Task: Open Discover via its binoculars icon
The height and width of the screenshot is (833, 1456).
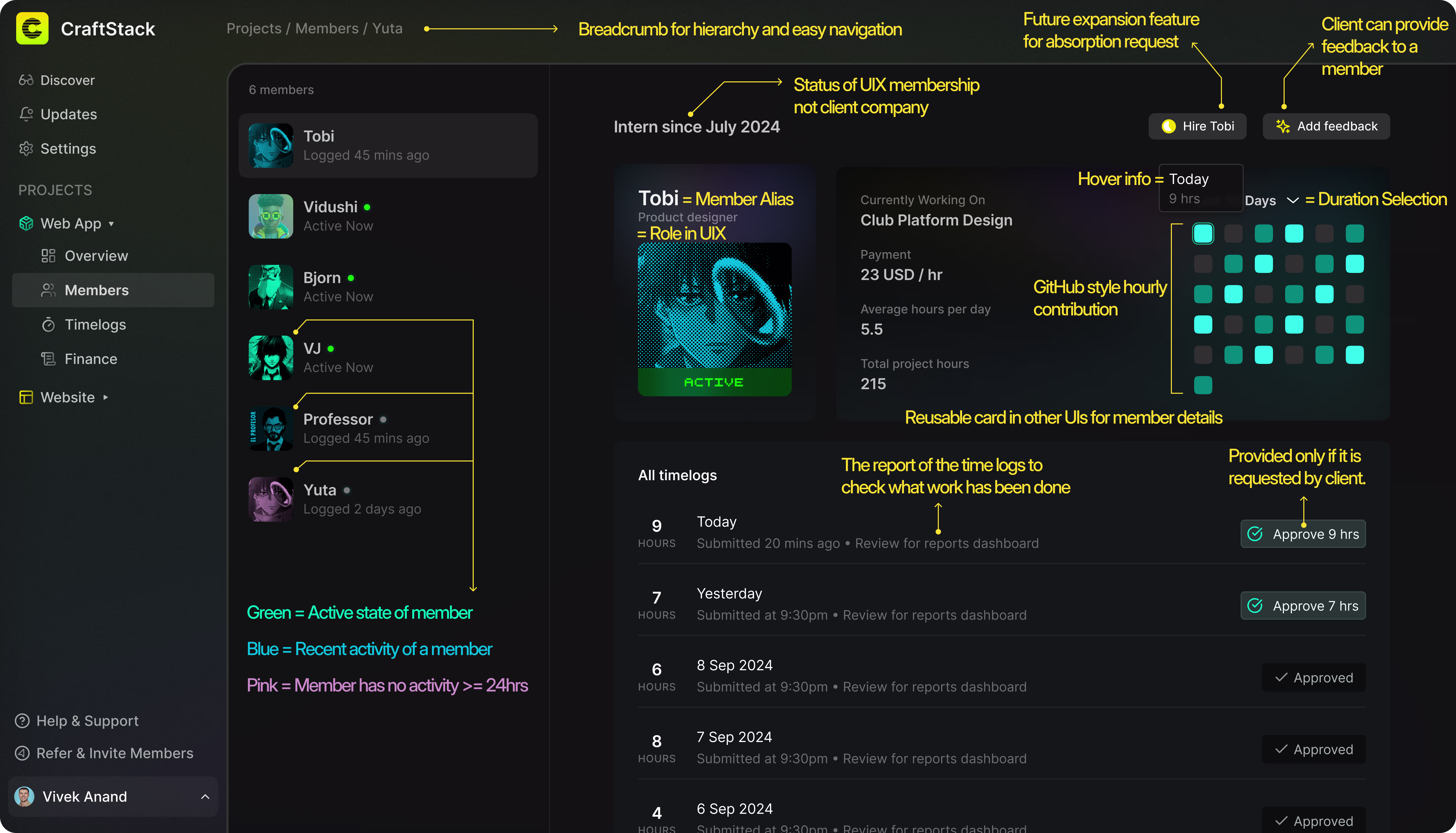Action: pyautogui.click(x=26, y=80)
